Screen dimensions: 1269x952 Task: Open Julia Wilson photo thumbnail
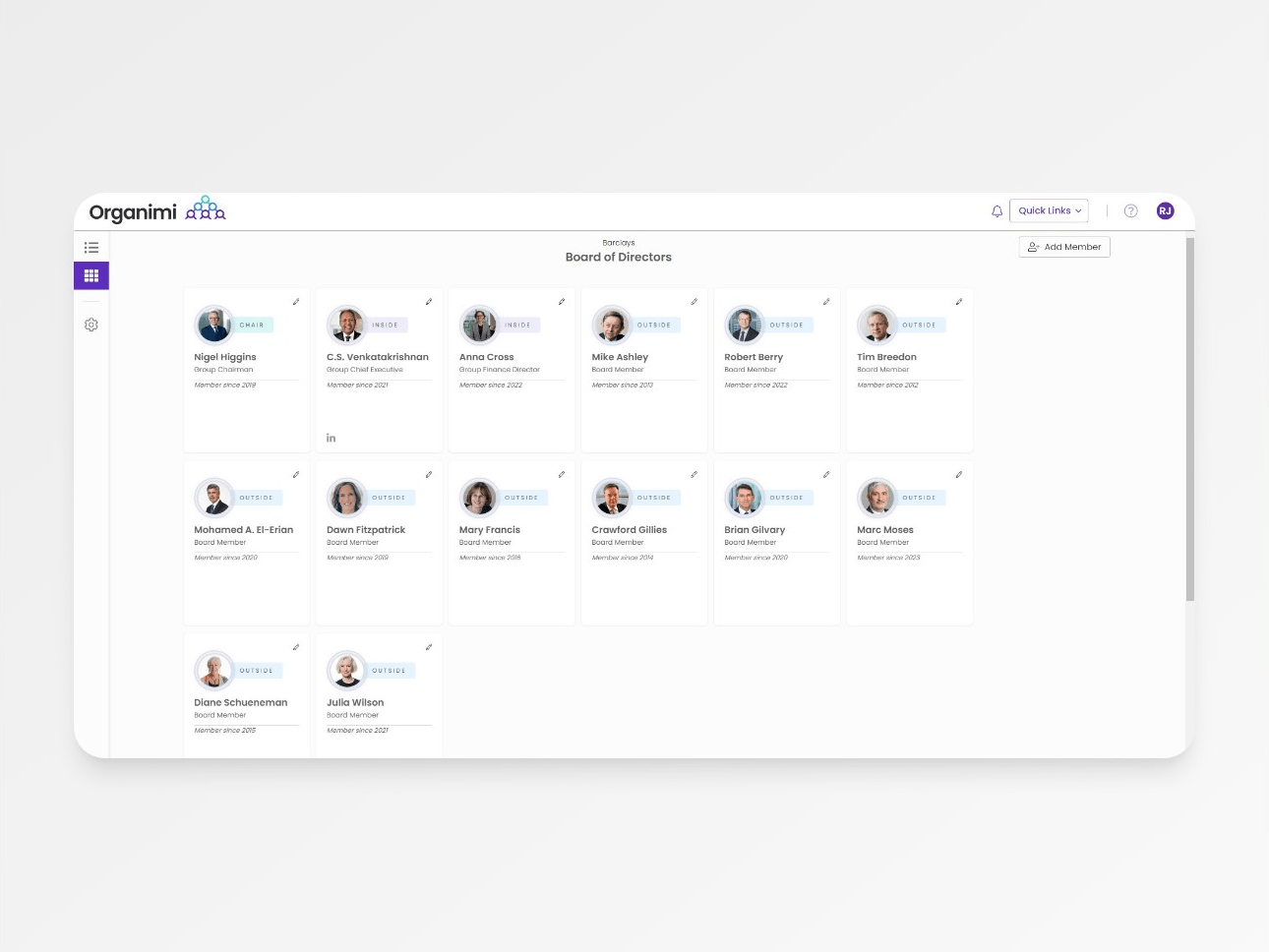(x=346, y=670)
